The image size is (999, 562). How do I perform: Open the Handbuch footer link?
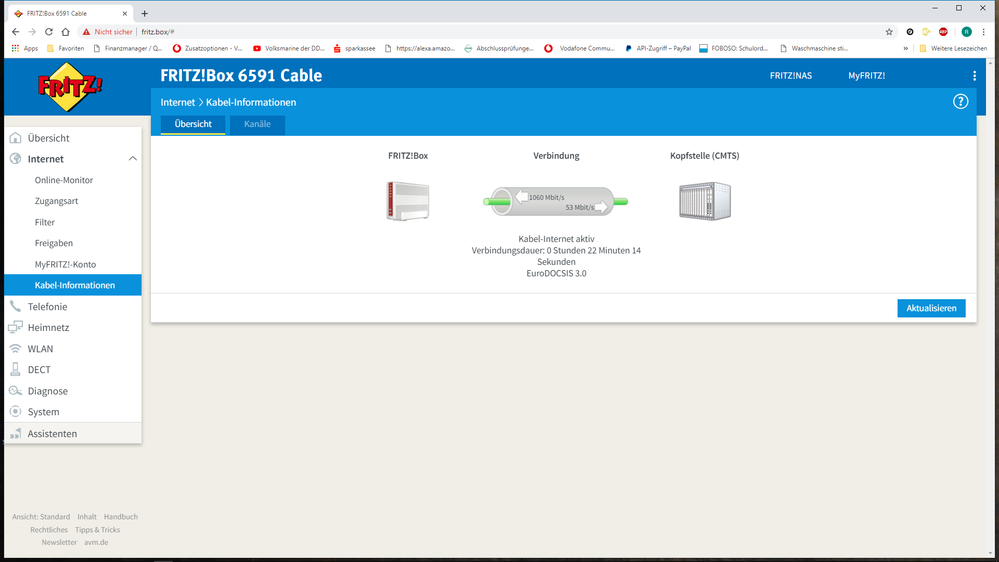[120, 517]
